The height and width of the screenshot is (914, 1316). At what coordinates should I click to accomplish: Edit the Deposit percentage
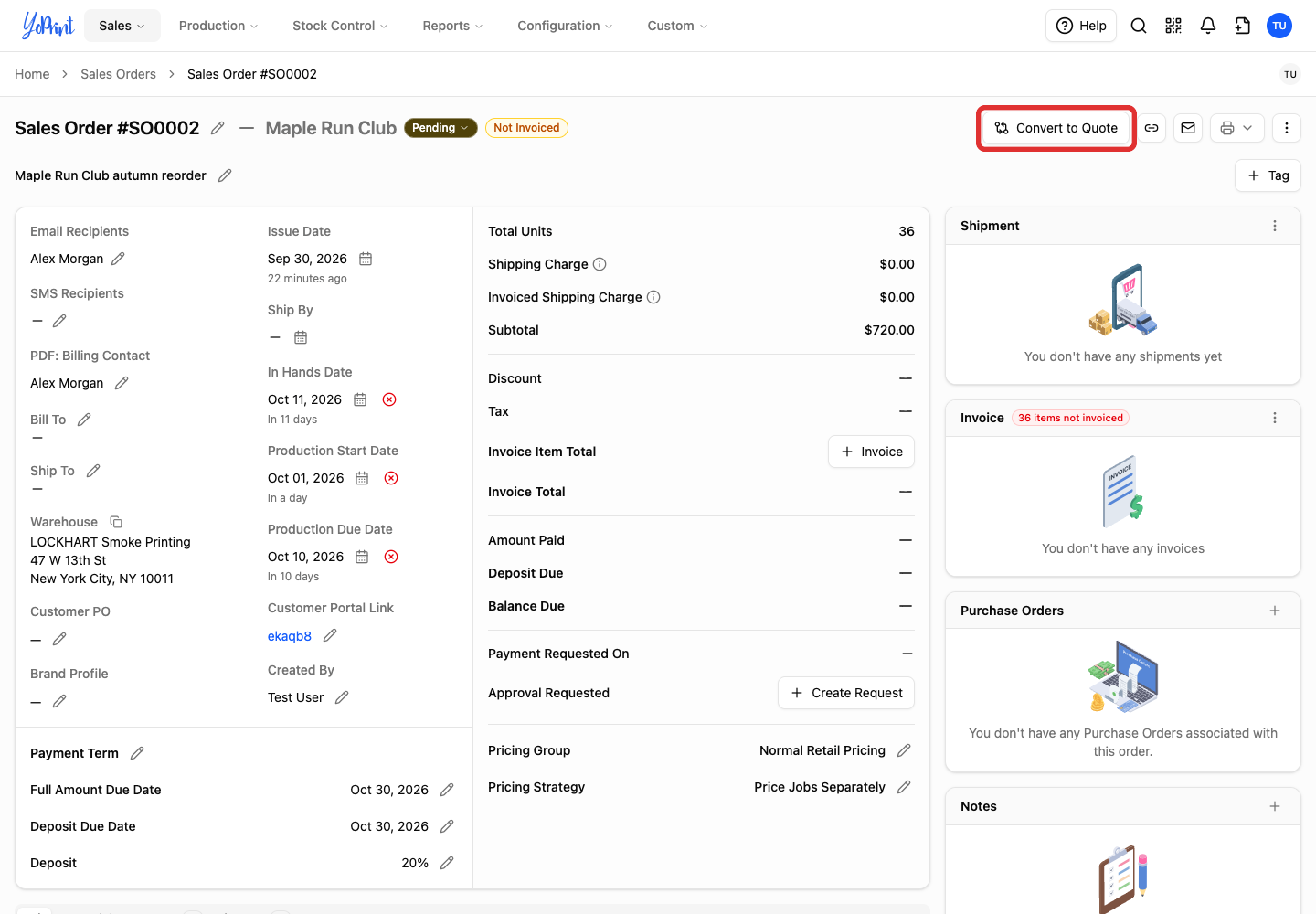447,863
